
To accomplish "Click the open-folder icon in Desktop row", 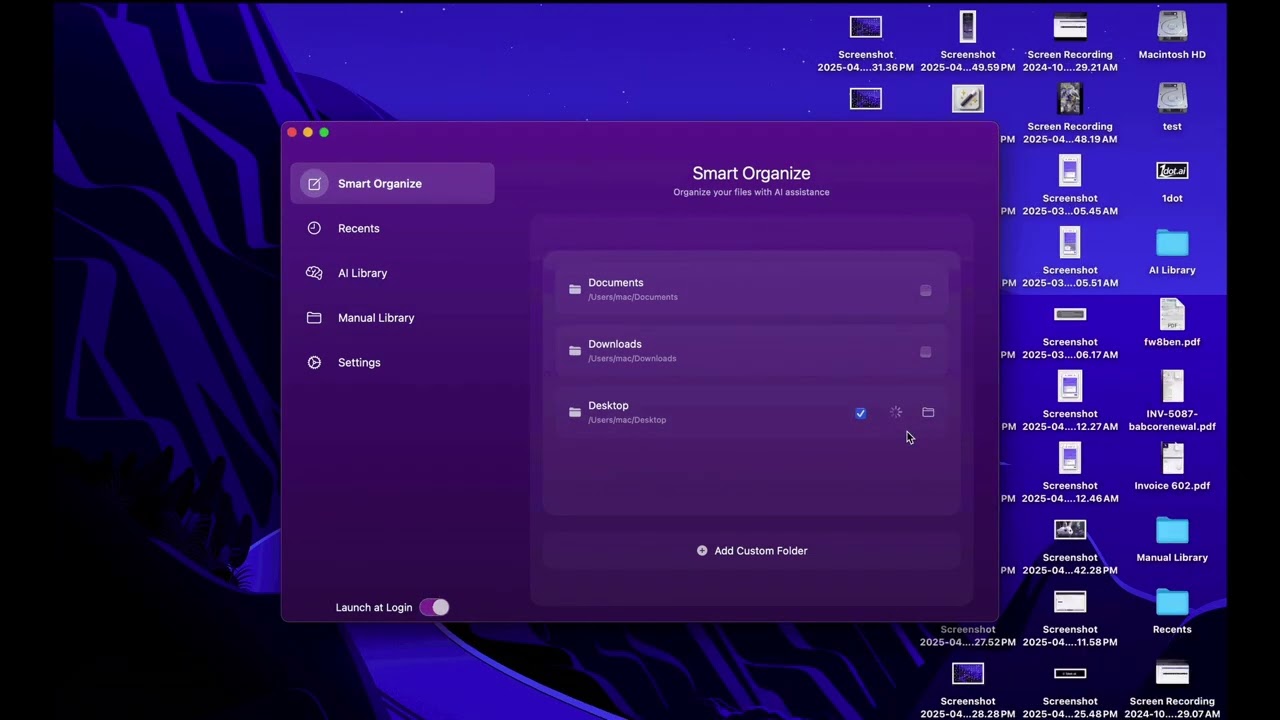I will point(928,412).
